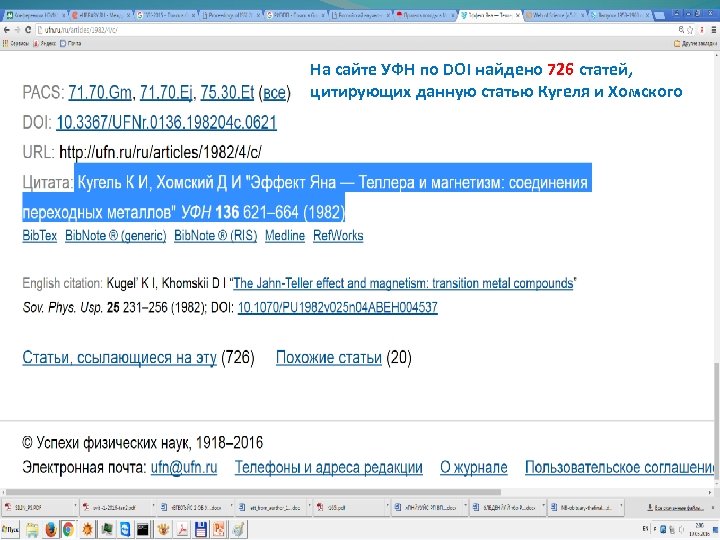720x540 pixels.
Task: Open BibNote (generic) citation link
Action: (x=116, y=236)
